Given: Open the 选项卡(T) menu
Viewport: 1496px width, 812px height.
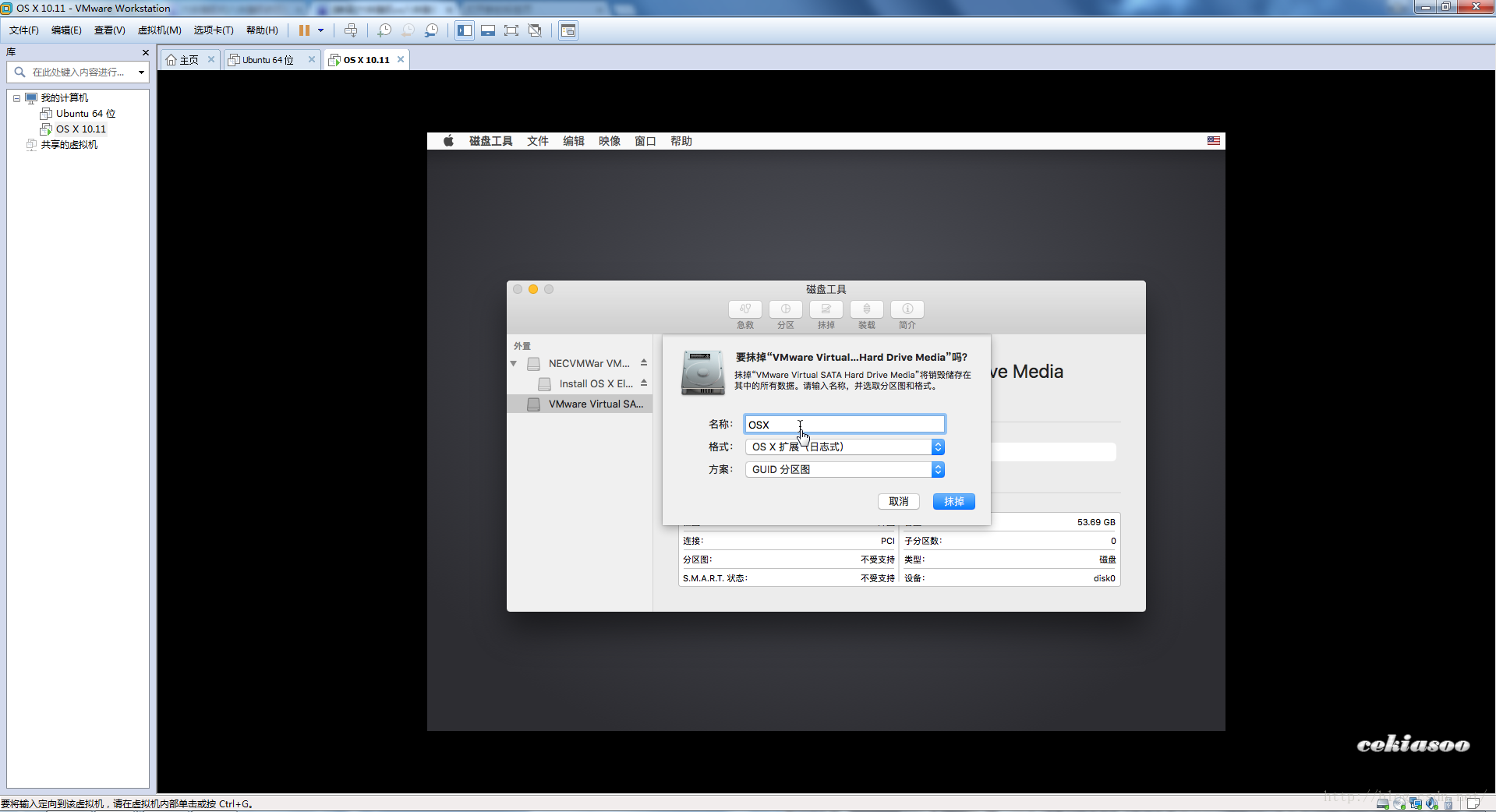Looking at the screenshot, I should (x=214, y=30).
